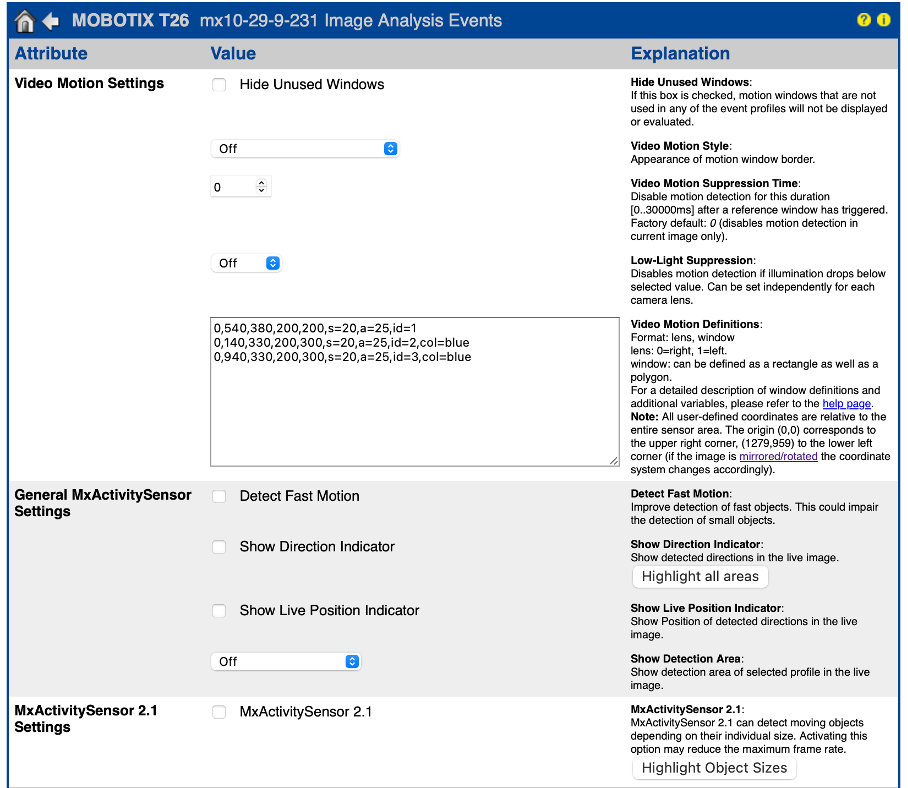The height and width of the screenshot is (788, 908).
Task: Open the yellow info icon
Action: pos(884,20)
